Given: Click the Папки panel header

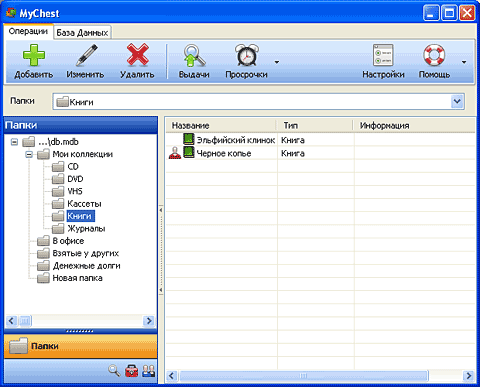Looking at the screenshot, I should 81,125.
